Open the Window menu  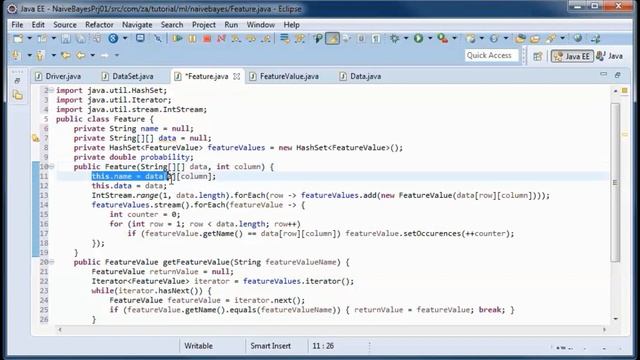click(x=260, y=25)
